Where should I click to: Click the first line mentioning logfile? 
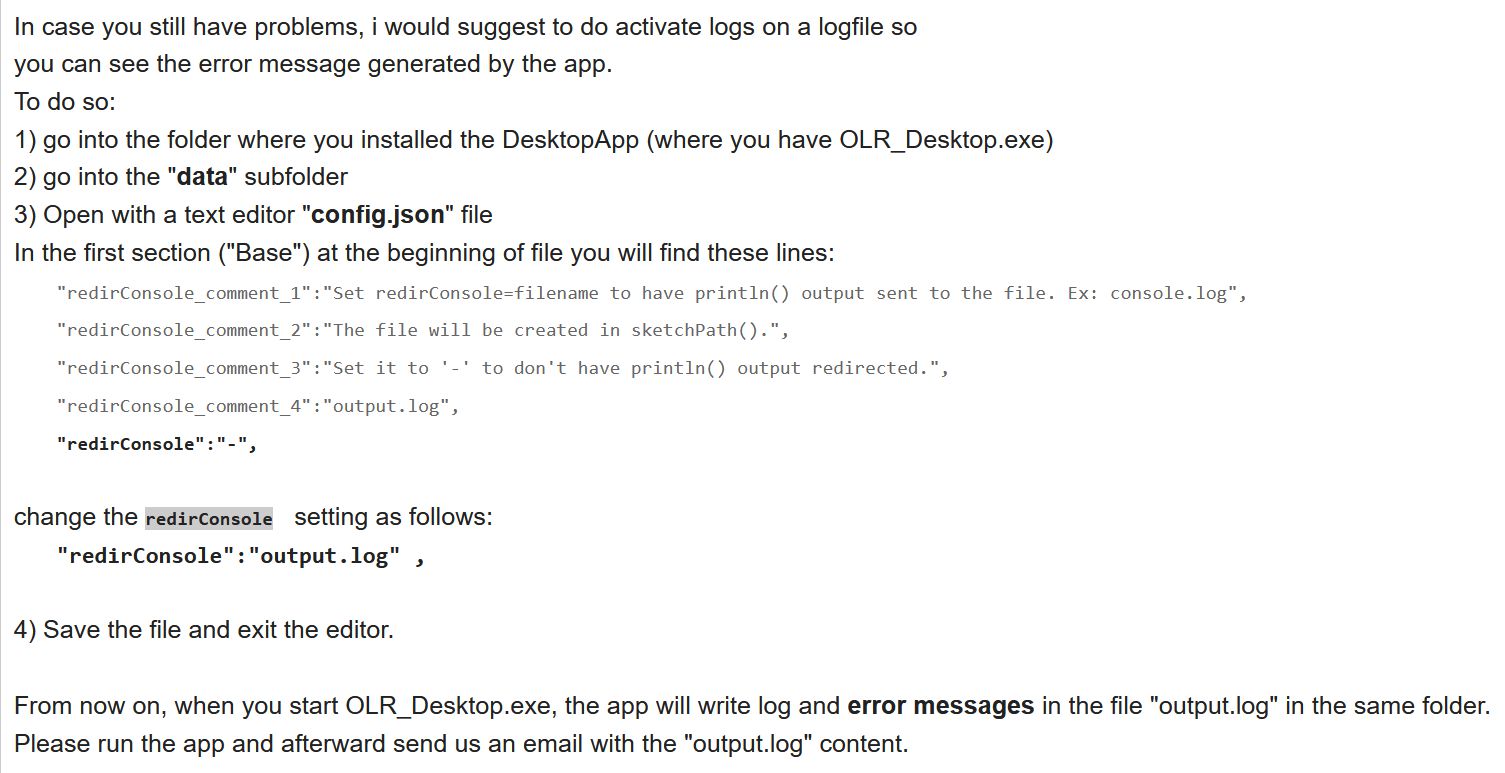click(x=465, y=28)
